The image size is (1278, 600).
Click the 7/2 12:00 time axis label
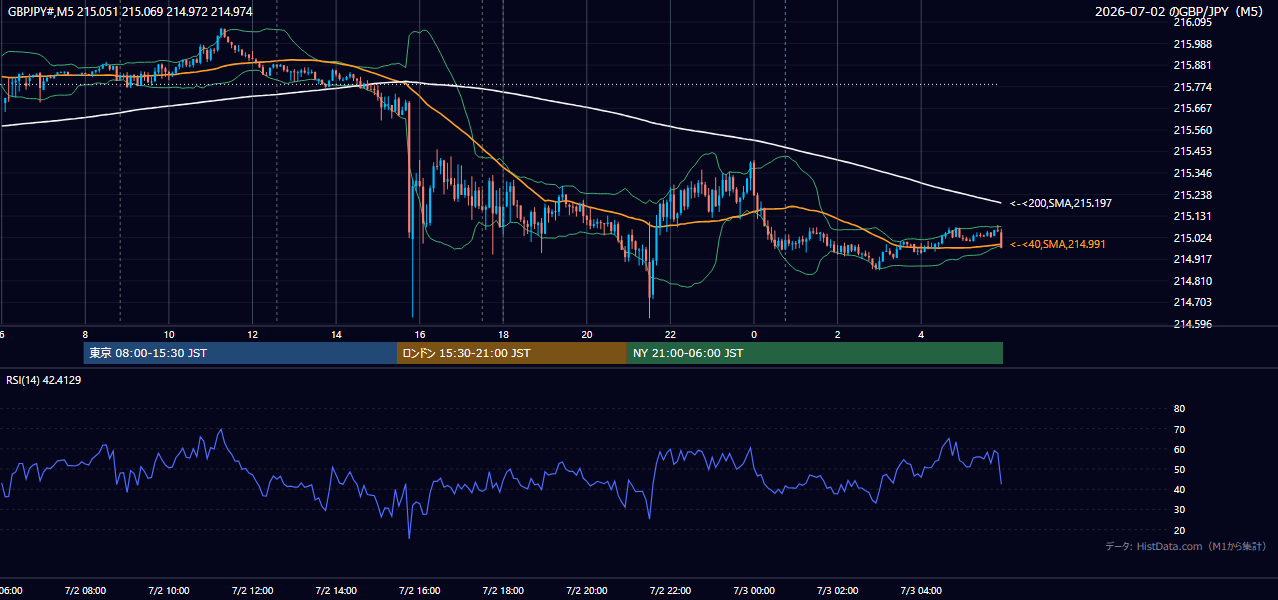[x=252, y=591]
